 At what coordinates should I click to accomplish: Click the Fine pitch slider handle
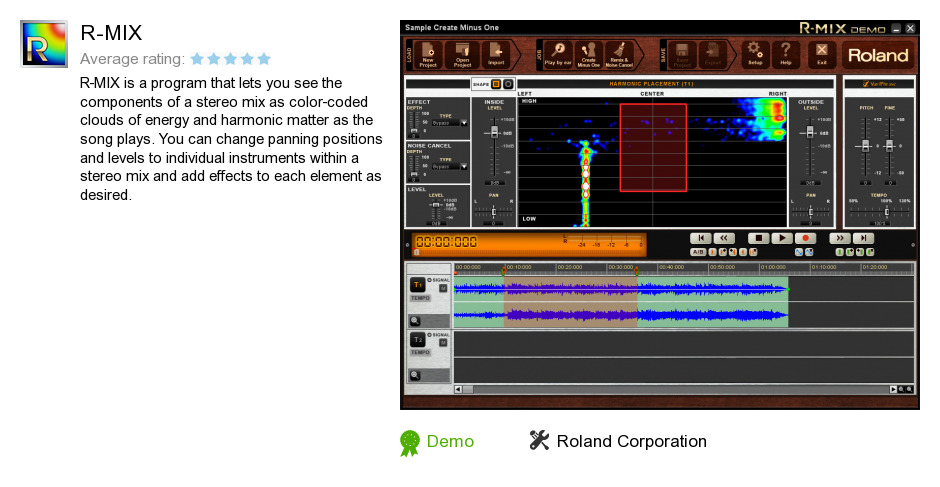(889, 146)
